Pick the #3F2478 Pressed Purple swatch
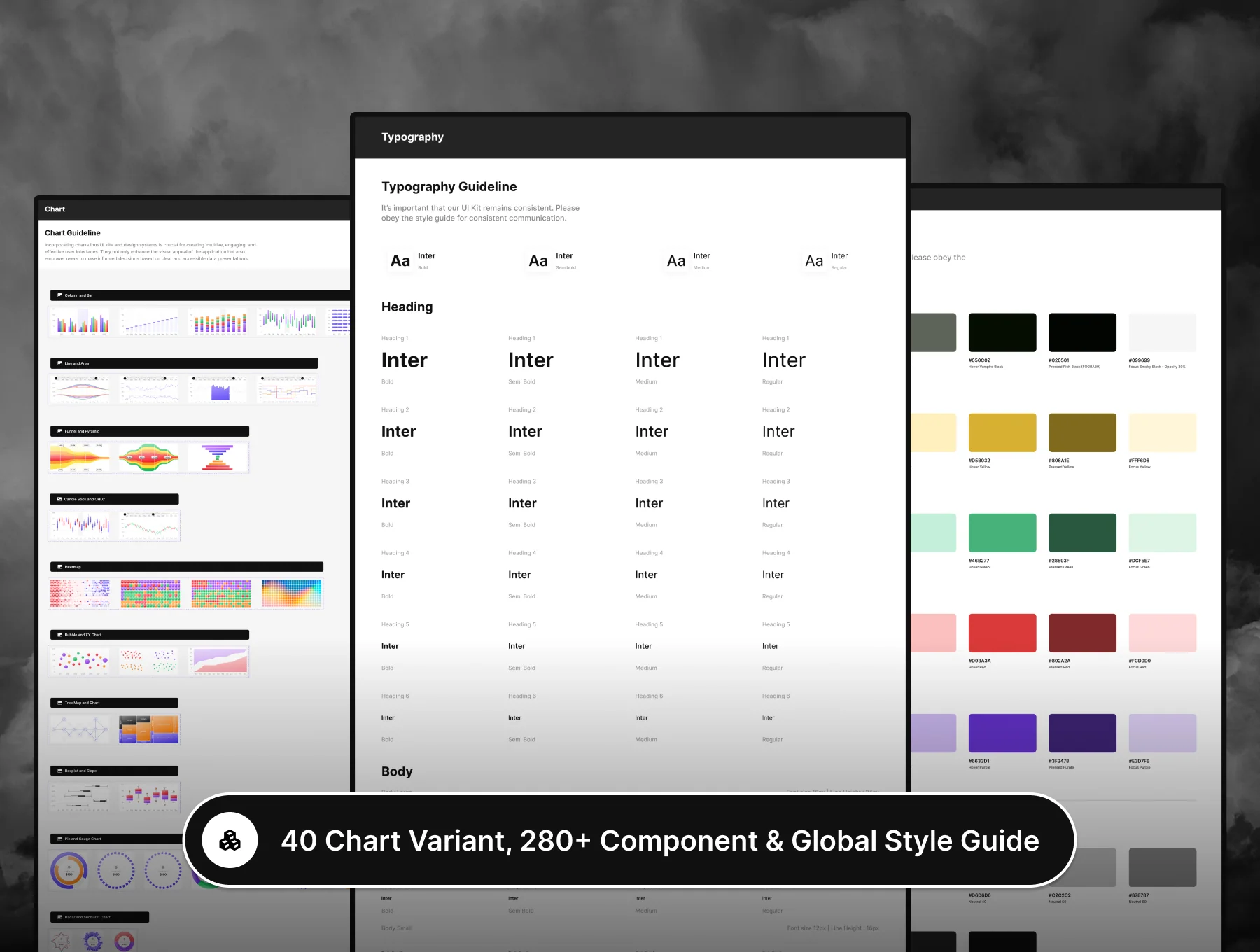1260x952 pixels. [1082, 733]
